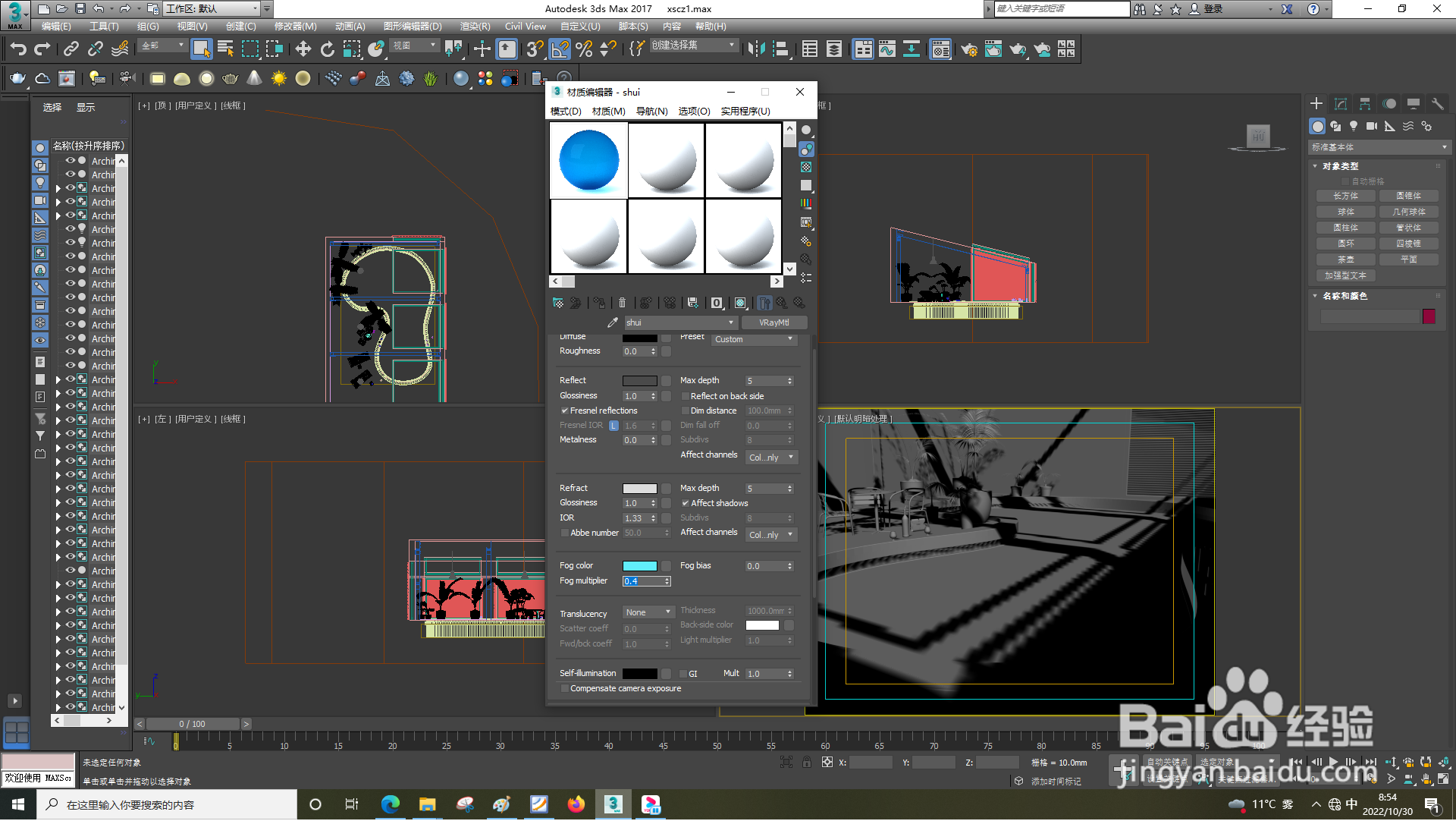Open the 模式(D) menu in material editor

pos(565,112)
